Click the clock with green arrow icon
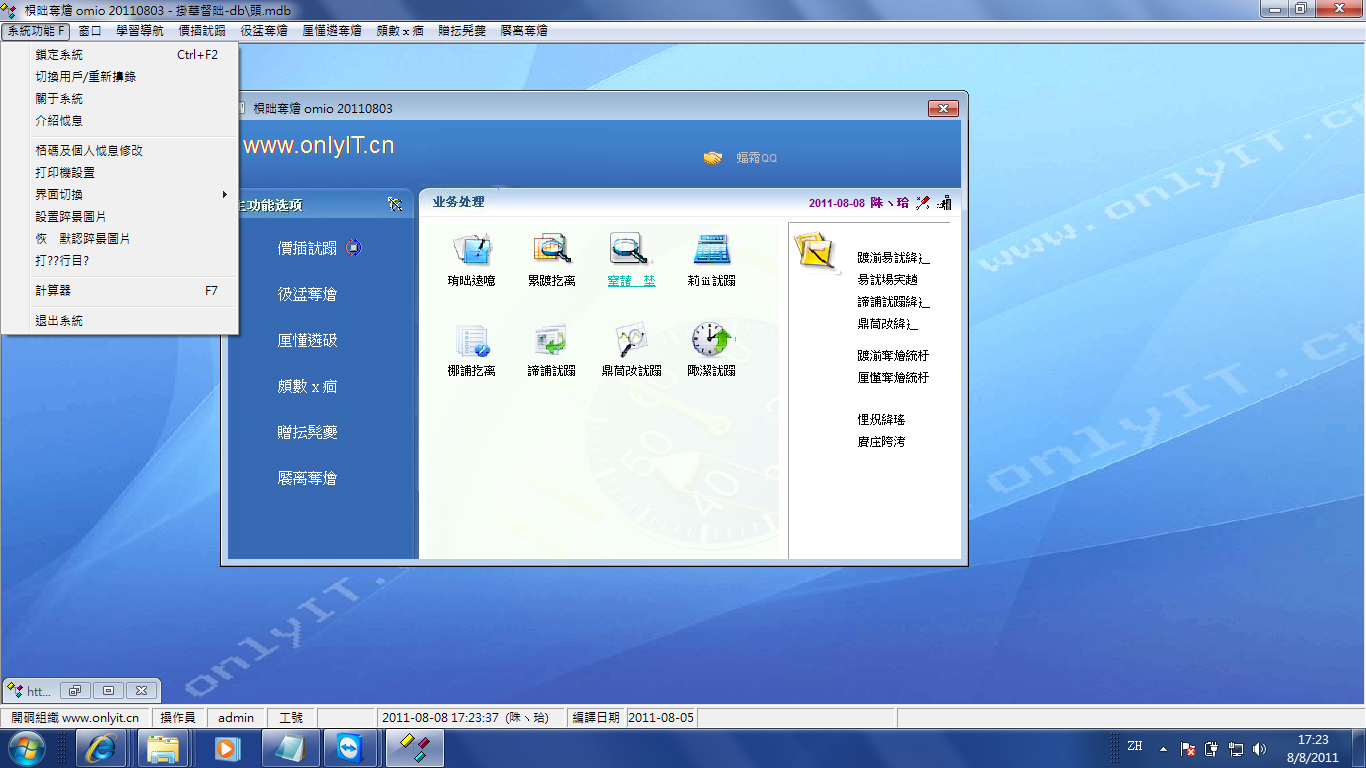Image resolution: width=1366 pixels, height=768 pixels. click(x=711, y=341)
